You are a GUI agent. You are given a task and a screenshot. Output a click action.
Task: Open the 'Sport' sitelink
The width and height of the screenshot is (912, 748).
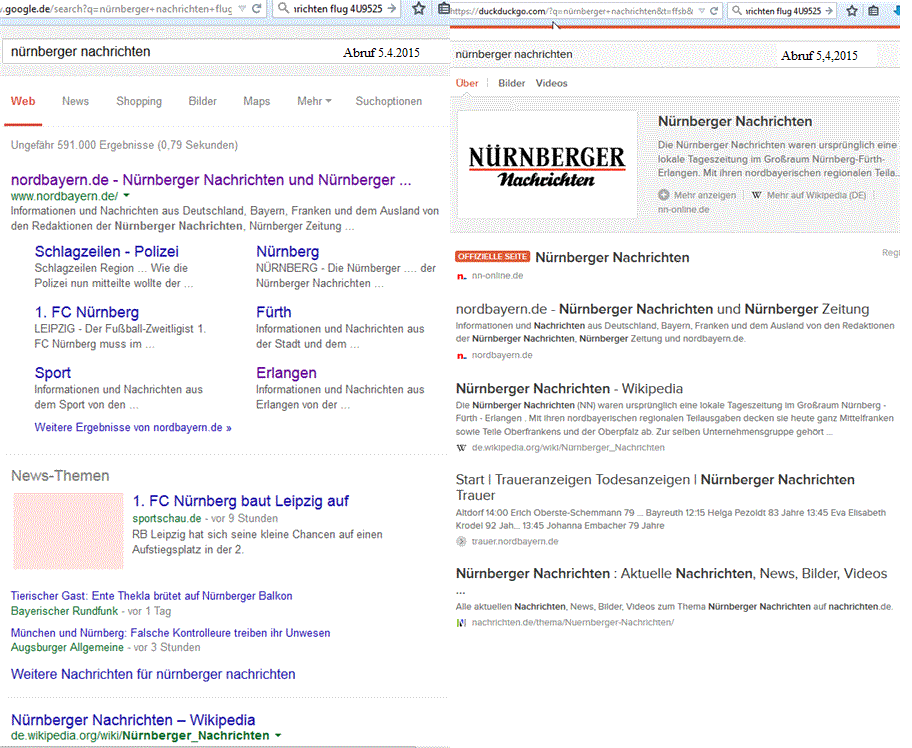(x=52, y=373)
